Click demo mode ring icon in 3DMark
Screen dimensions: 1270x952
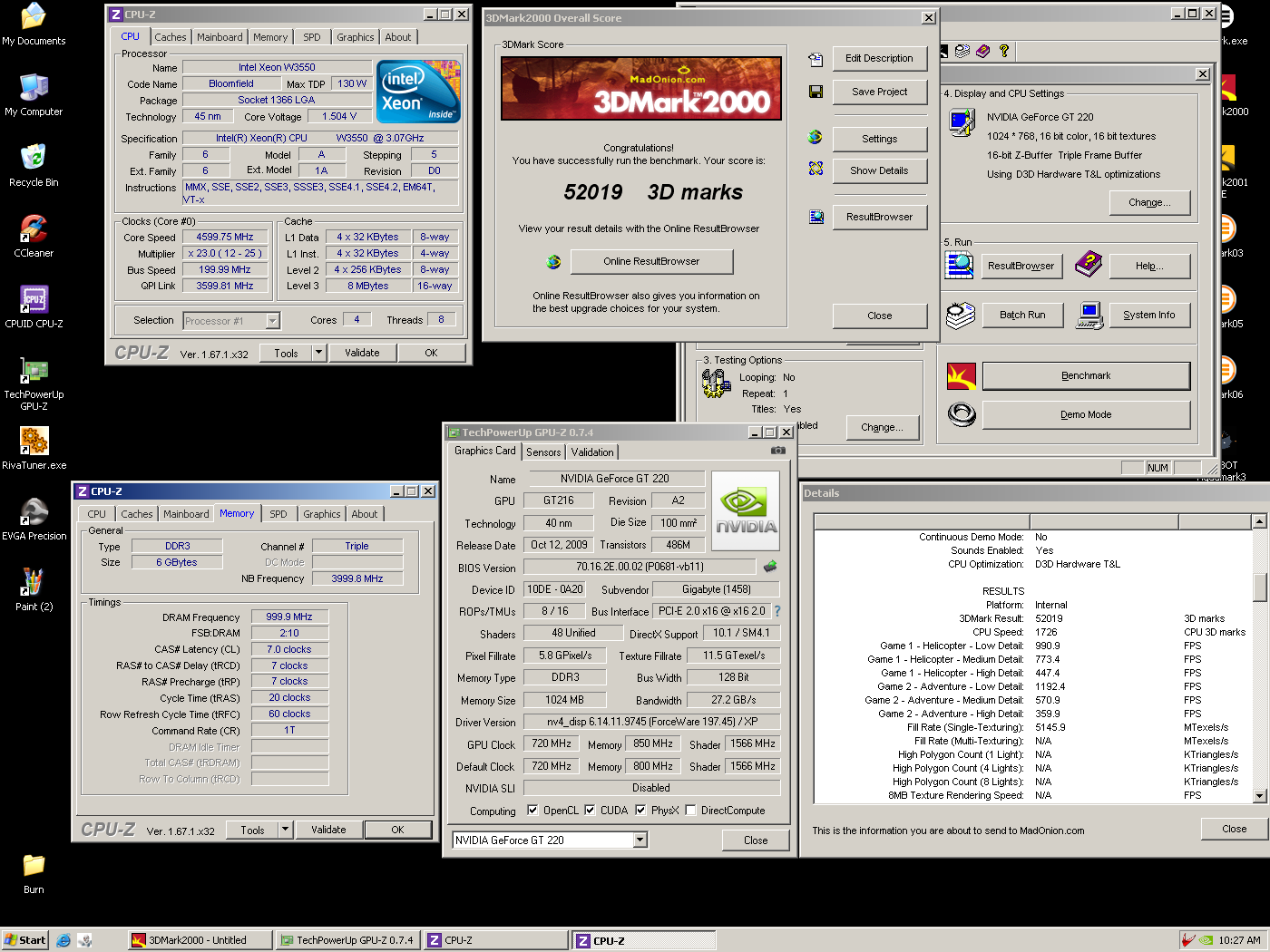pos(961,414)
